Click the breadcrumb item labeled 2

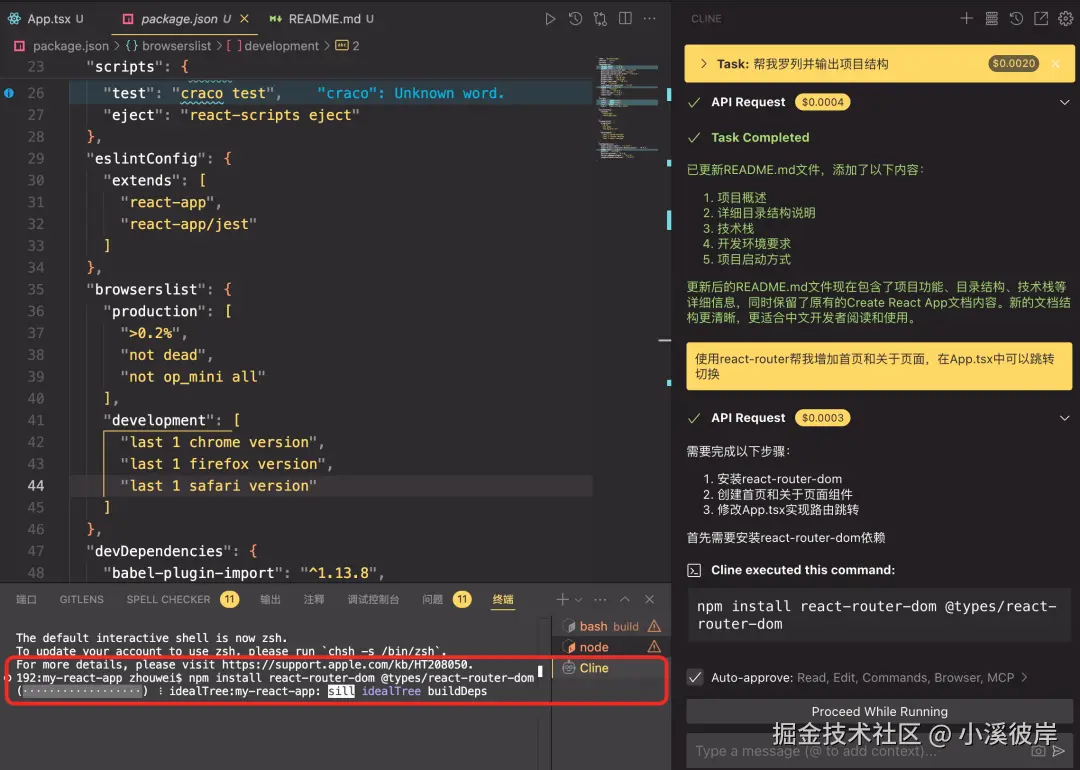(x=347, y=45)
